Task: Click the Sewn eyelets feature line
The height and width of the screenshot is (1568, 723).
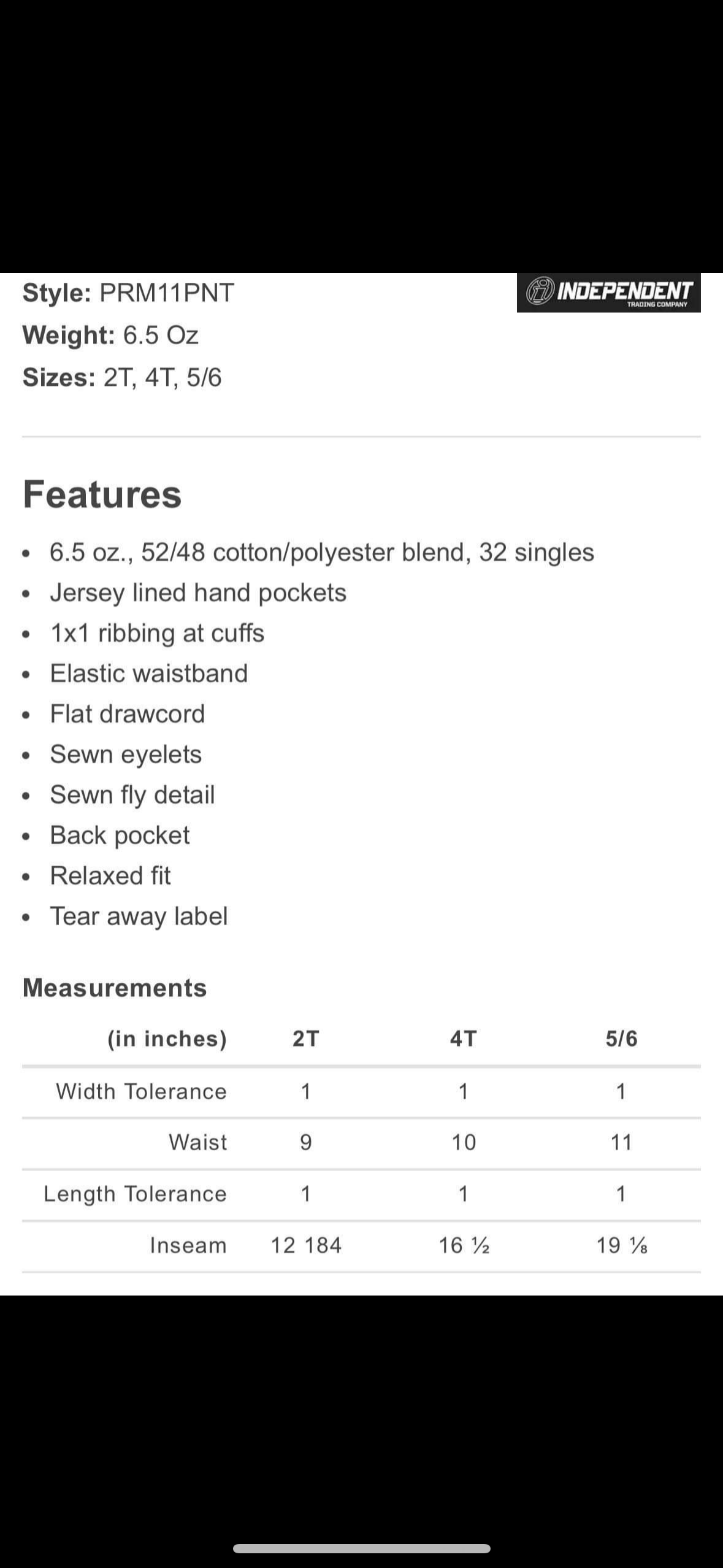Action: point(126,755)
